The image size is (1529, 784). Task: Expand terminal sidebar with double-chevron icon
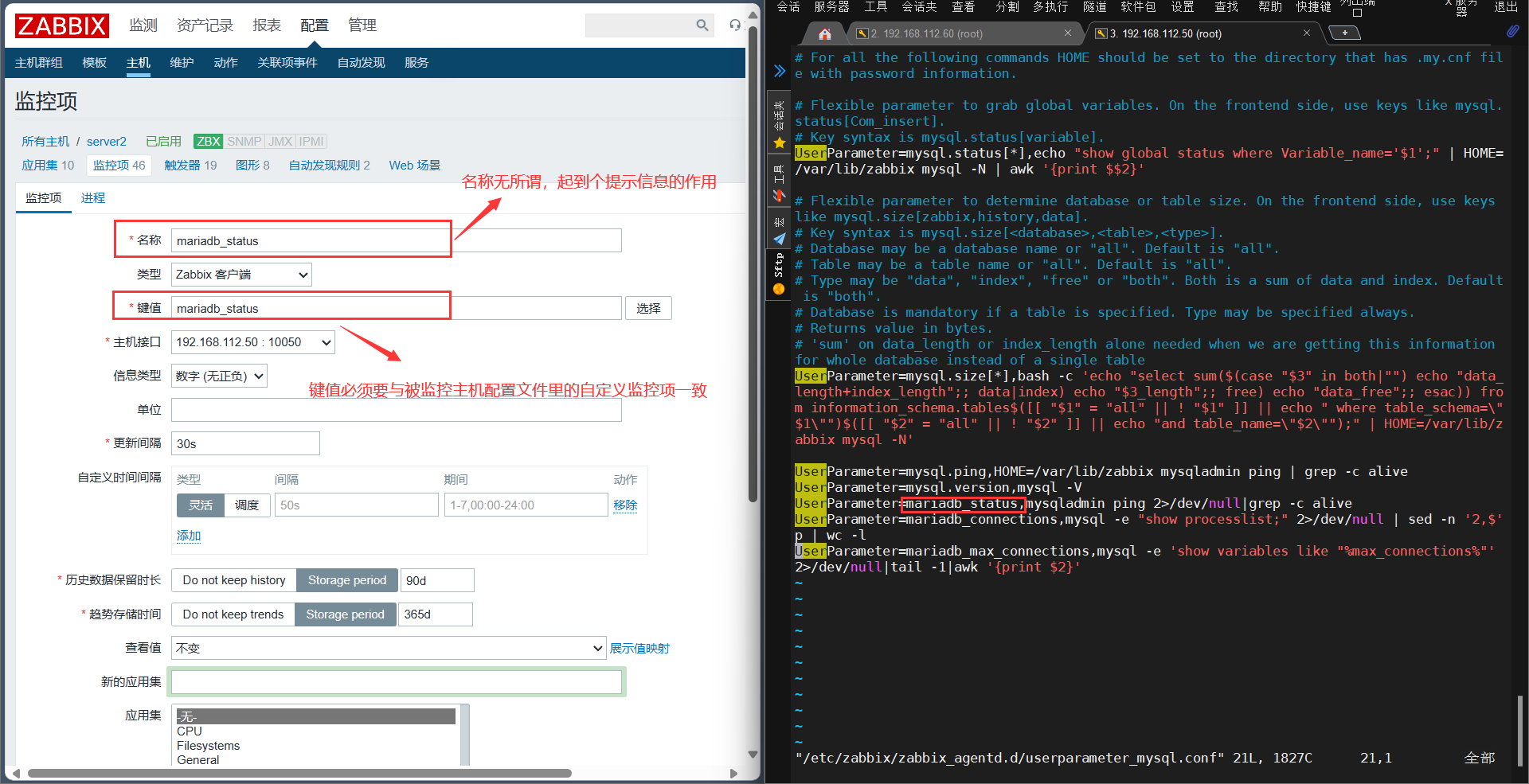coord(780,71)
